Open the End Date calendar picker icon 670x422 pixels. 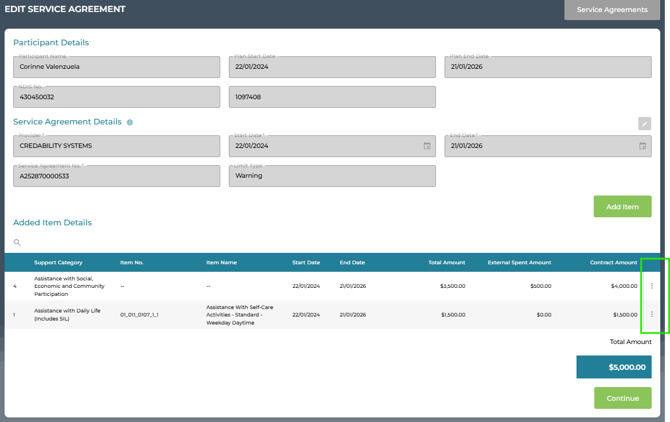click(x=643, y=146)
